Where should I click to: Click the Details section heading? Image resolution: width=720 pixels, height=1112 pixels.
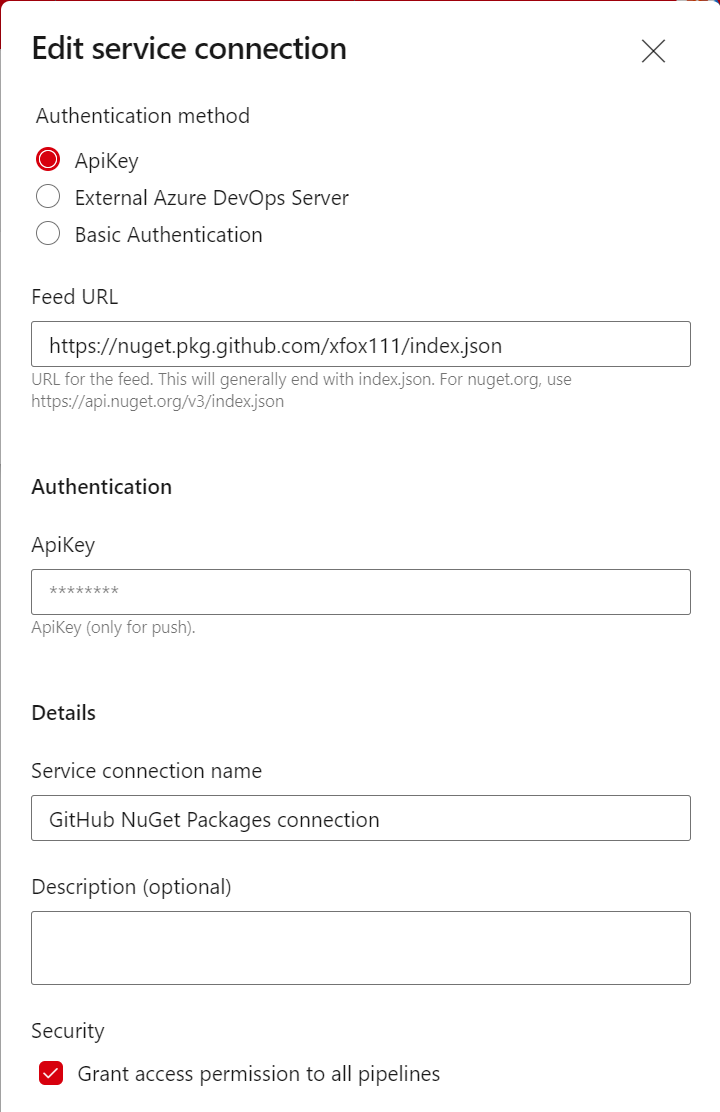63,713
